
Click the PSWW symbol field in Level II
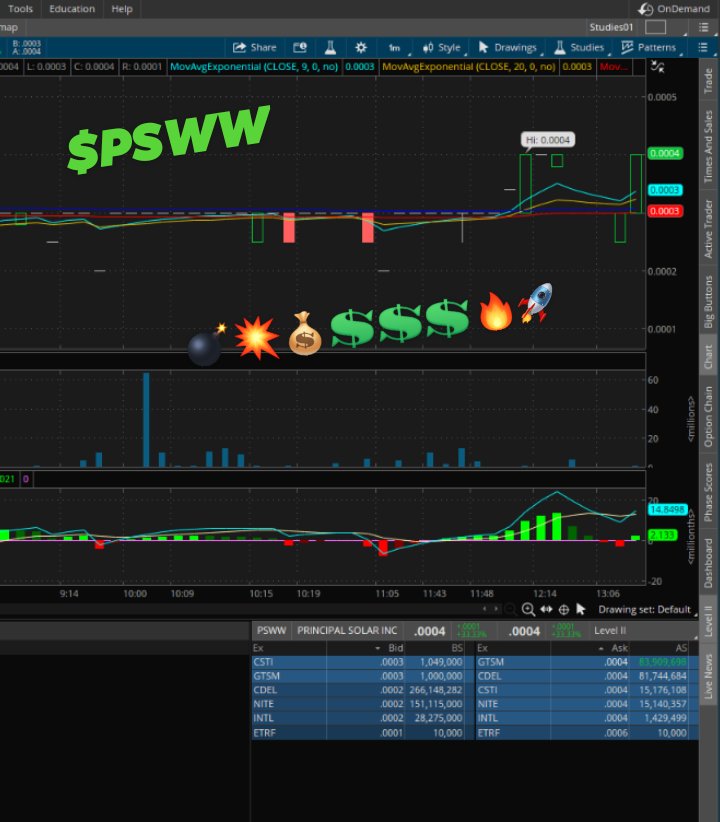272,631
